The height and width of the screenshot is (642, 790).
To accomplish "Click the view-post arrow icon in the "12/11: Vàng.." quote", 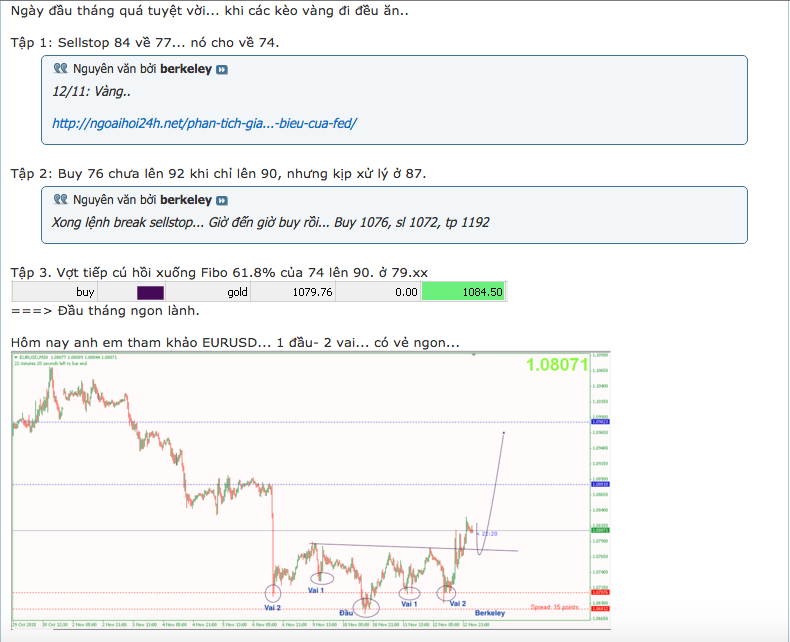I will click(221, 69).
